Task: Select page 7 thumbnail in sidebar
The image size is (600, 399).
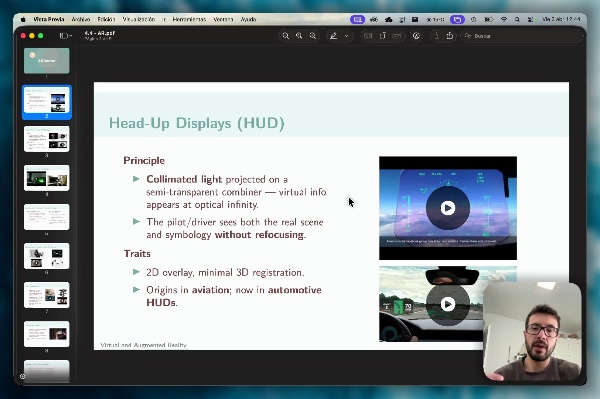Action: point(47,295)
